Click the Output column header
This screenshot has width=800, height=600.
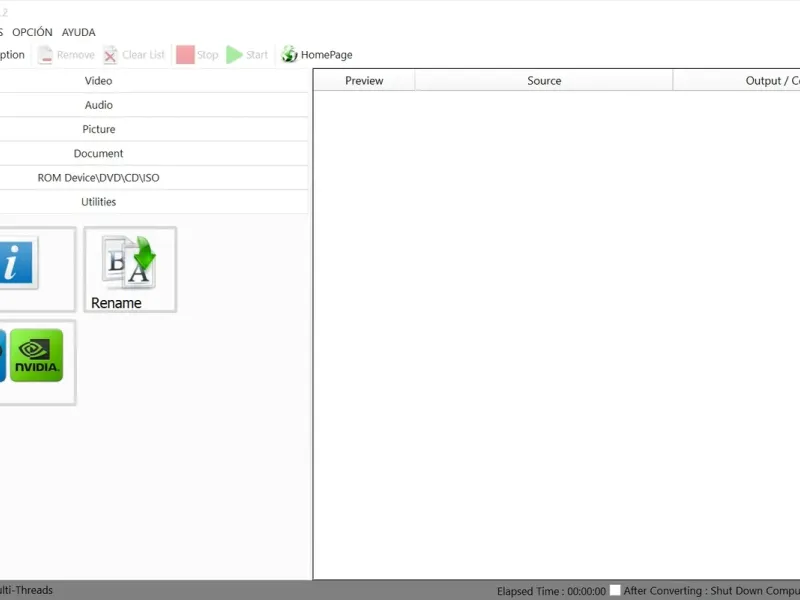pos(737,81)
